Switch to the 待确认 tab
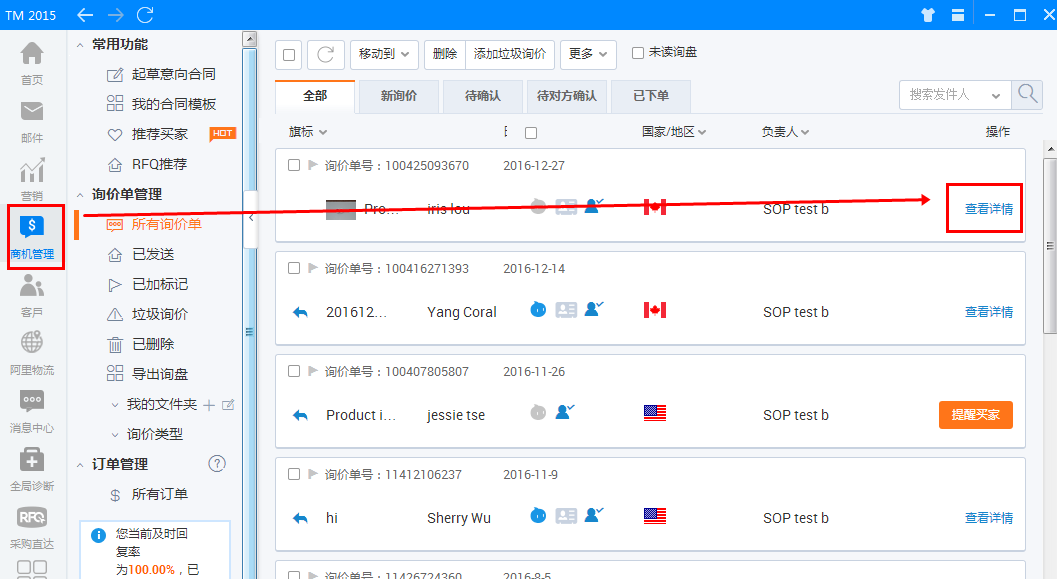Image resolution: width=1057 pixels, height=579 pixels. click(483, 96)
